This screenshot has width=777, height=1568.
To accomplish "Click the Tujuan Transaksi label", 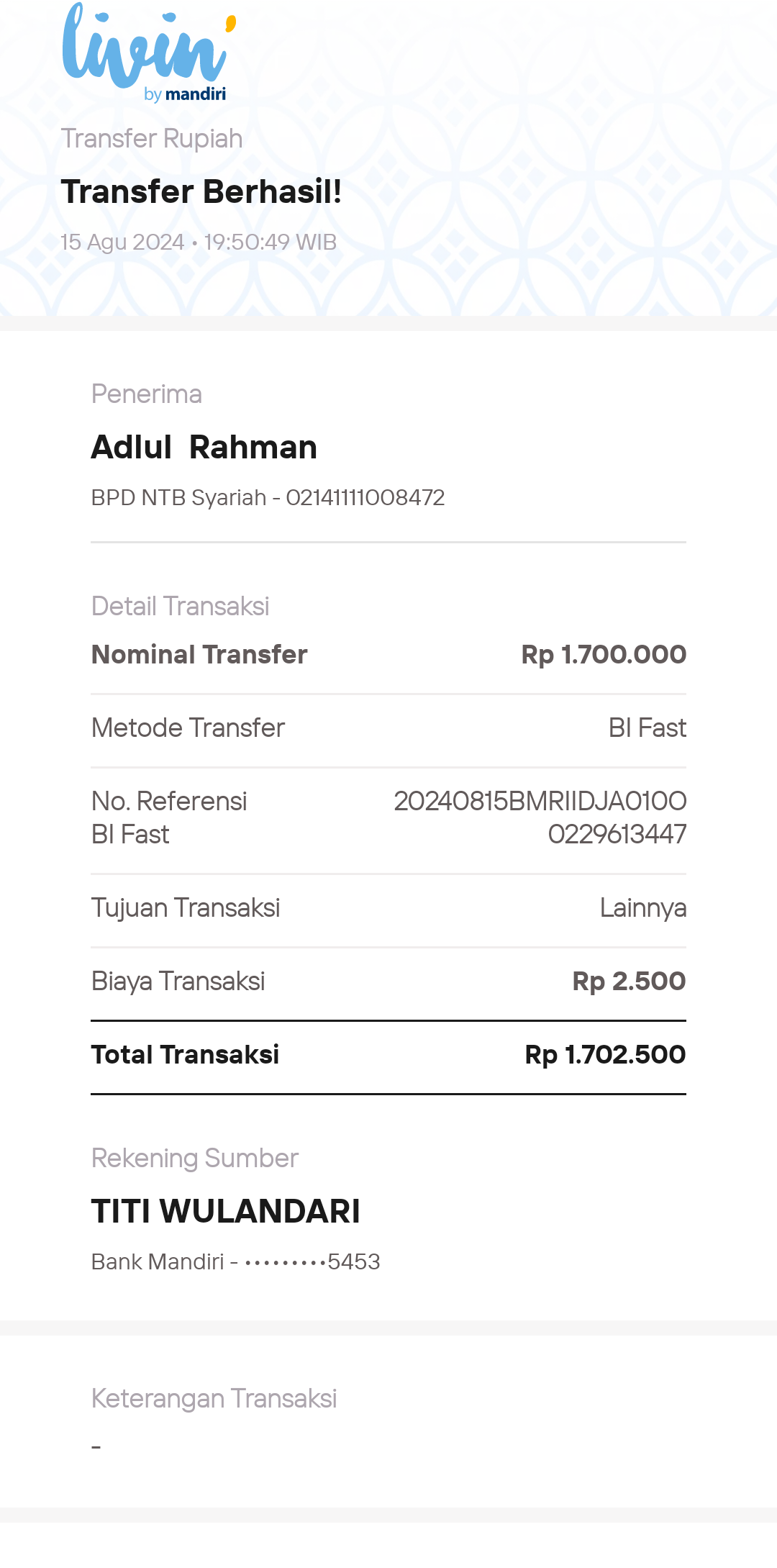I will point(186,908).
